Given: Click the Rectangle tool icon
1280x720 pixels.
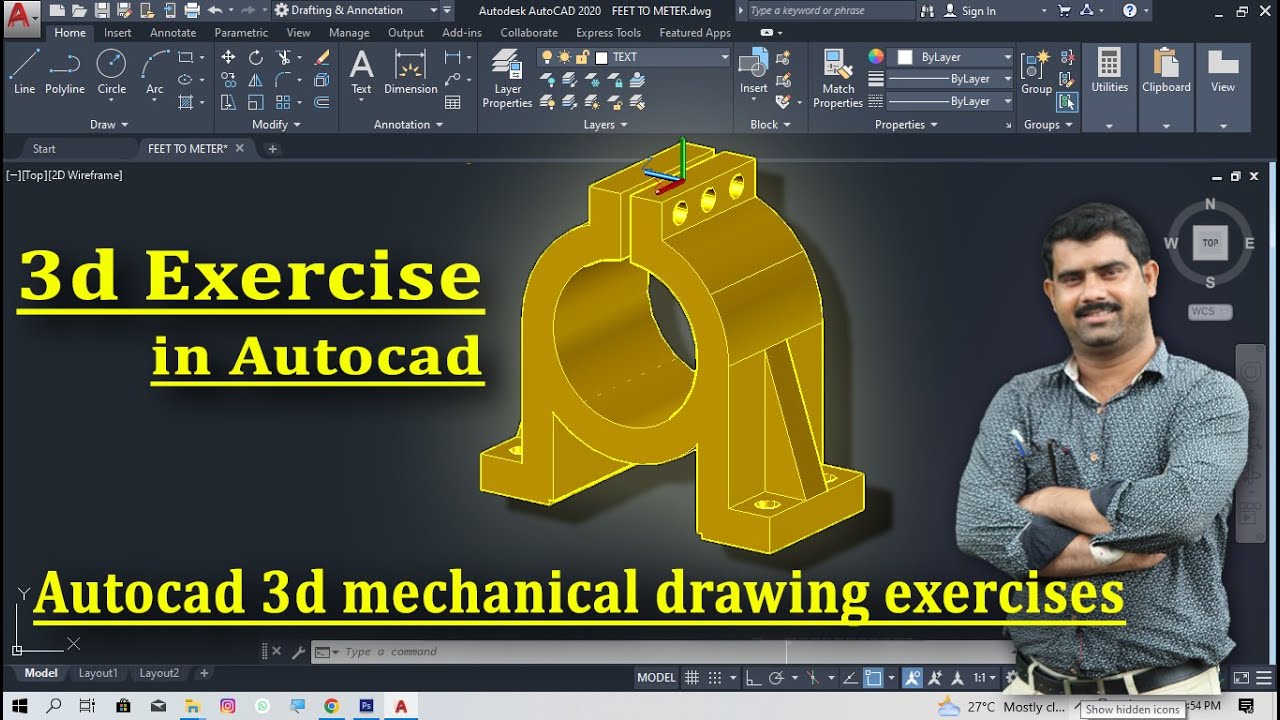Looking at the screenshot, I should 186,57.
